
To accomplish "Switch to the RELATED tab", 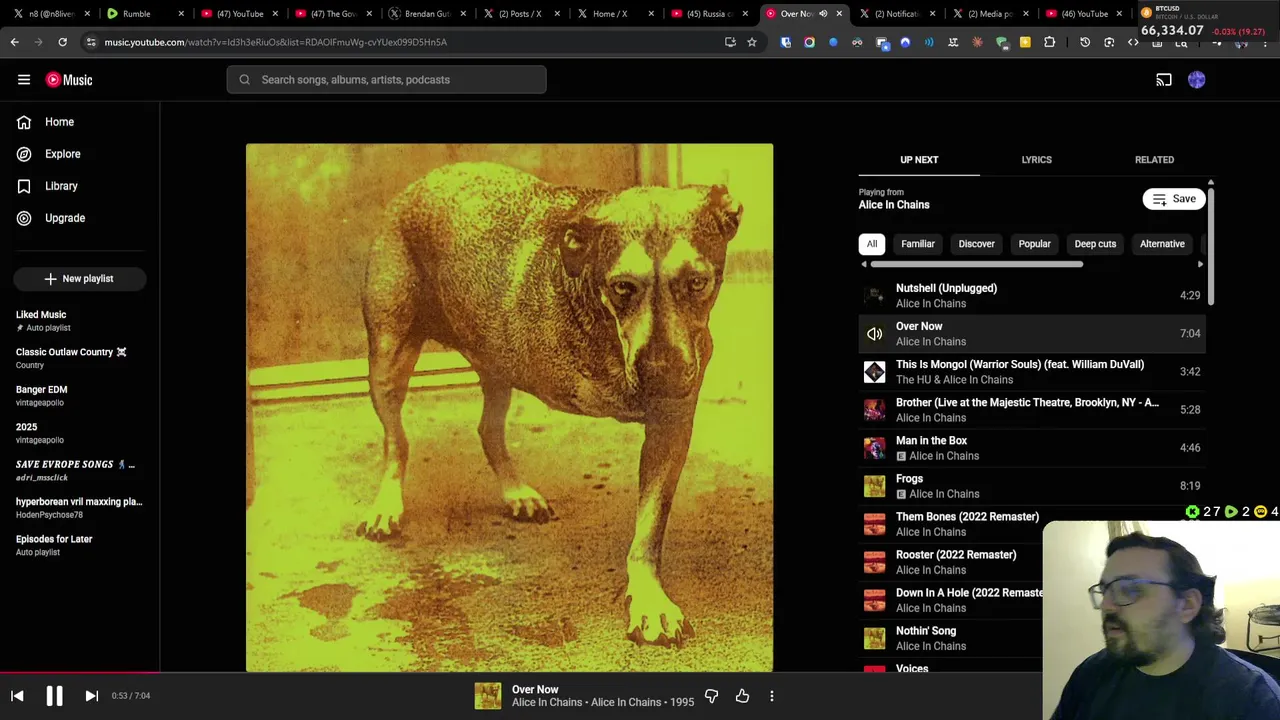I will coord(1154,160).
